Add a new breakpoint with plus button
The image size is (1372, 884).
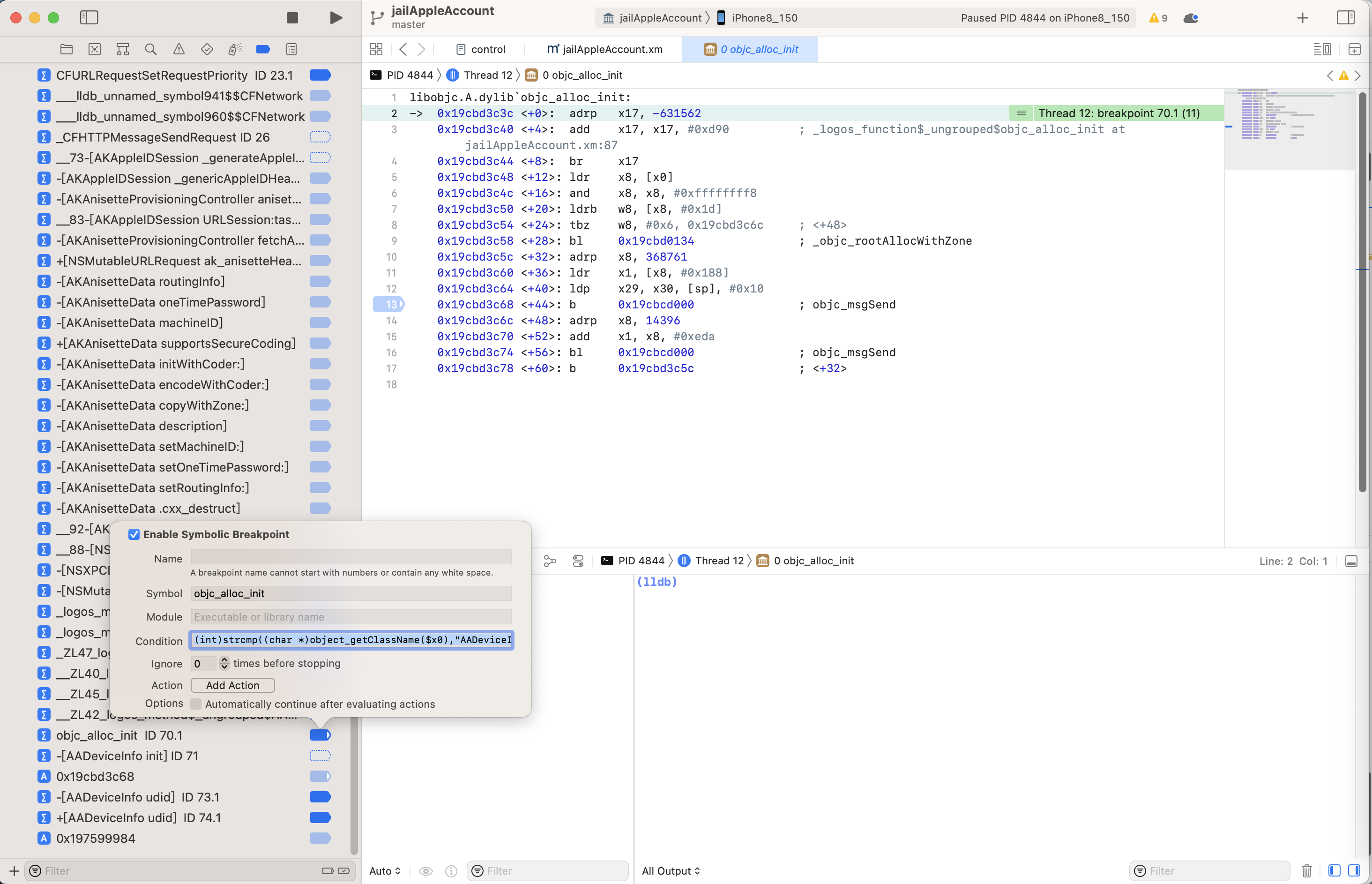click(14, 871)
